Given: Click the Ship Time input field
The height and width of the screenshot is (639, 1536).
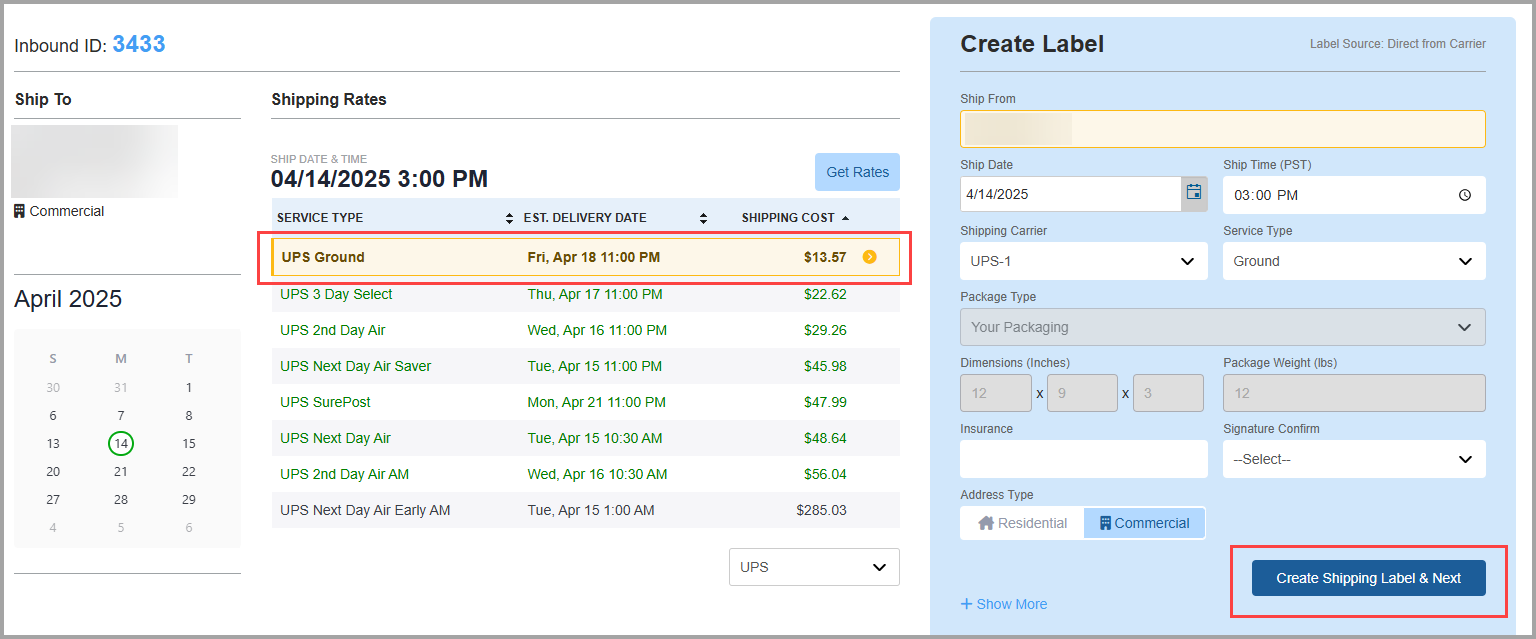Looking at the screenshot, I should 1354,195.
